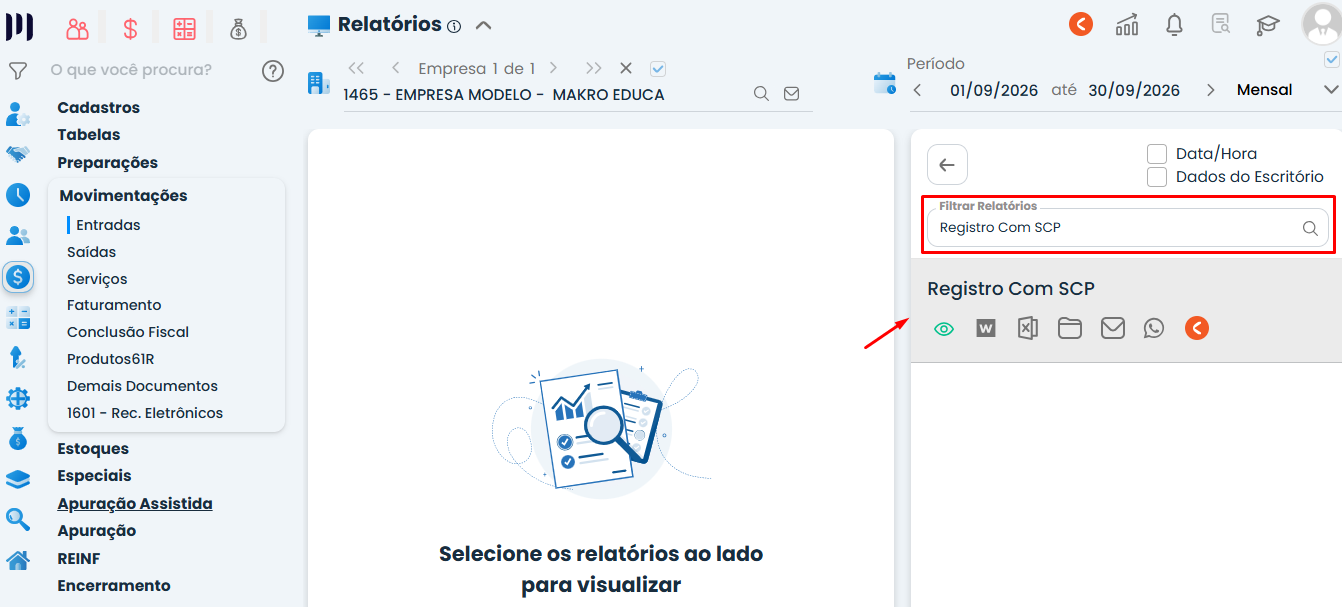The height and width of the screenshot is (607, 1342).
Task: Go to the first company
Action: (x=356, y=69)
